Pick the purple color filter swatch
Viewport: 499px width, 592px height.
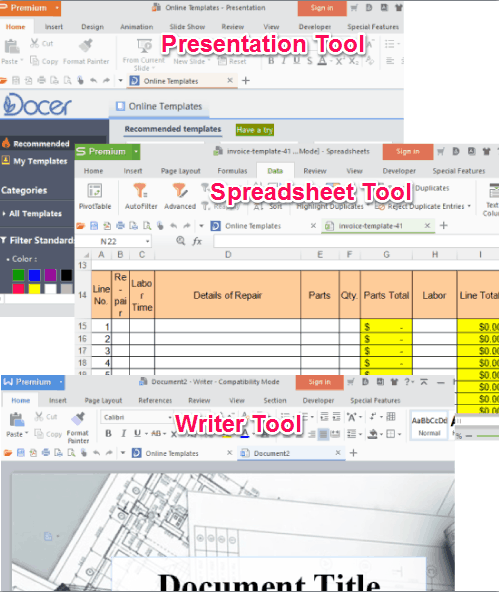50,275
